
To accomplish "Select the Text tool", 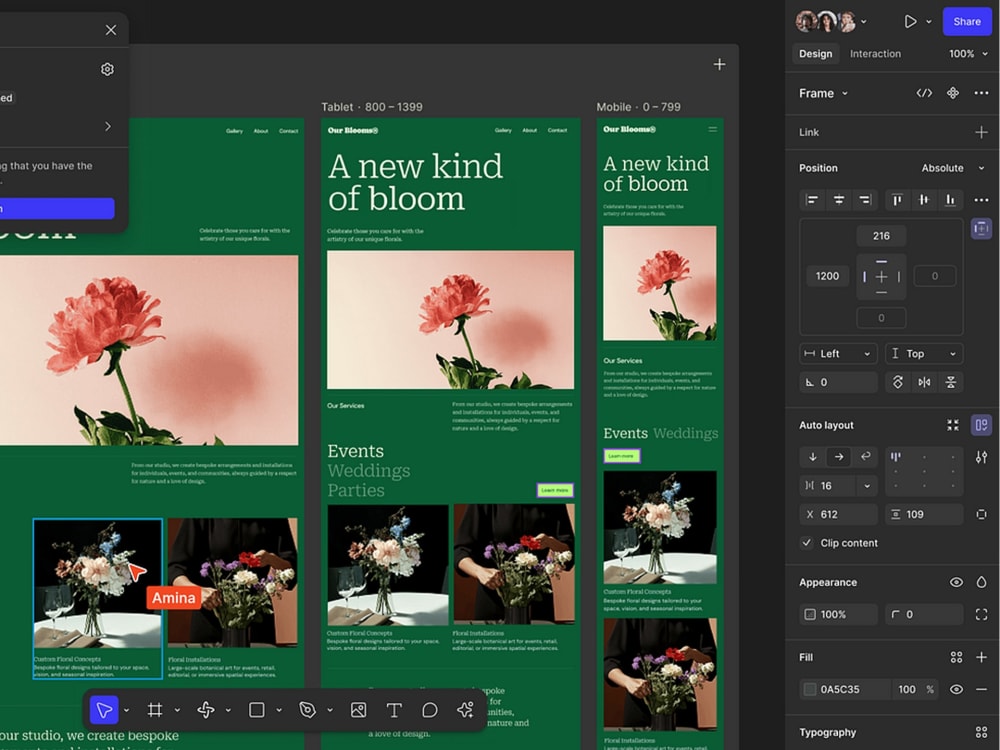I will click(x=394, y=710).
